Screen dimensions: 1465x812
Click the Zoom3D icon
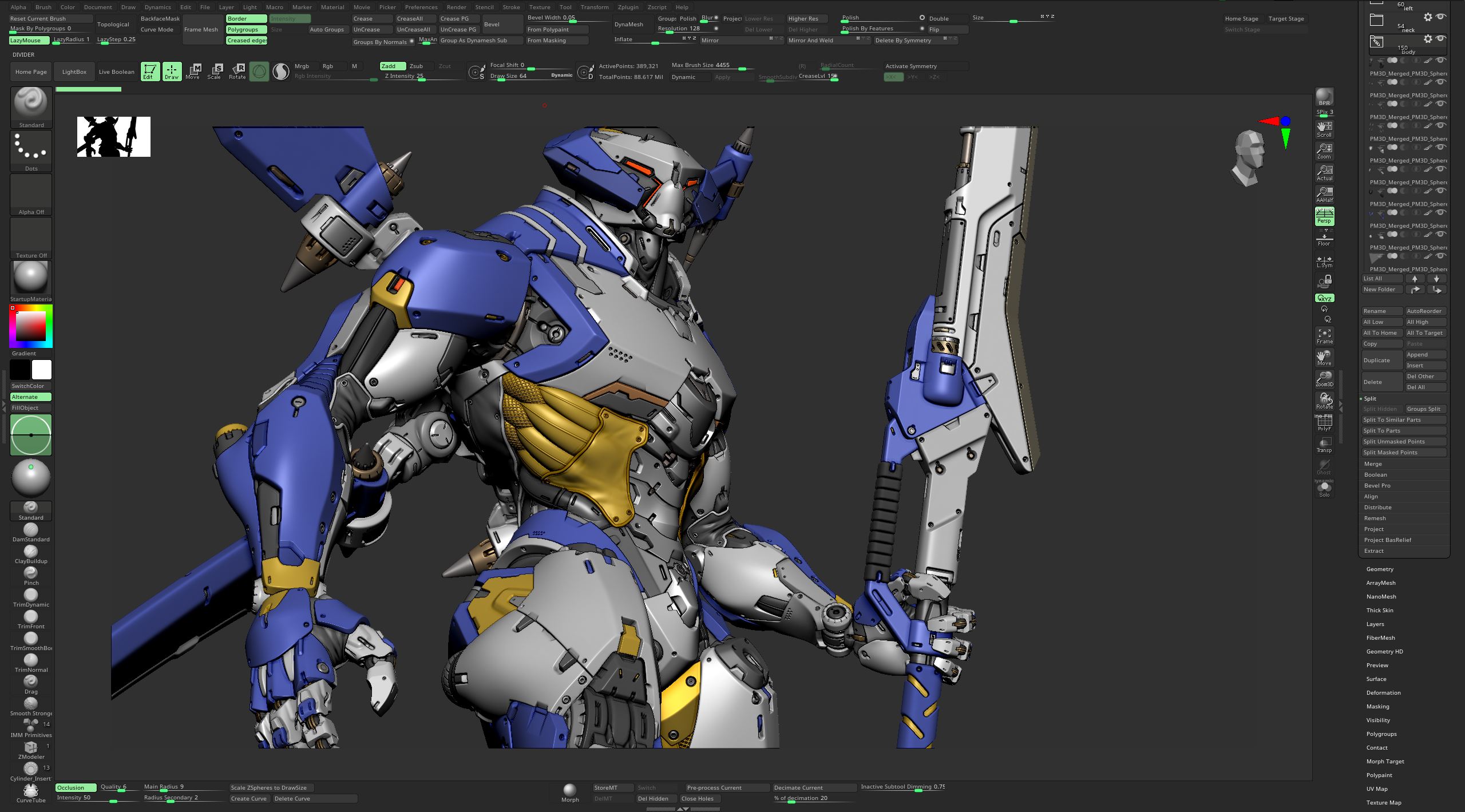click(x=1324, y=379)
